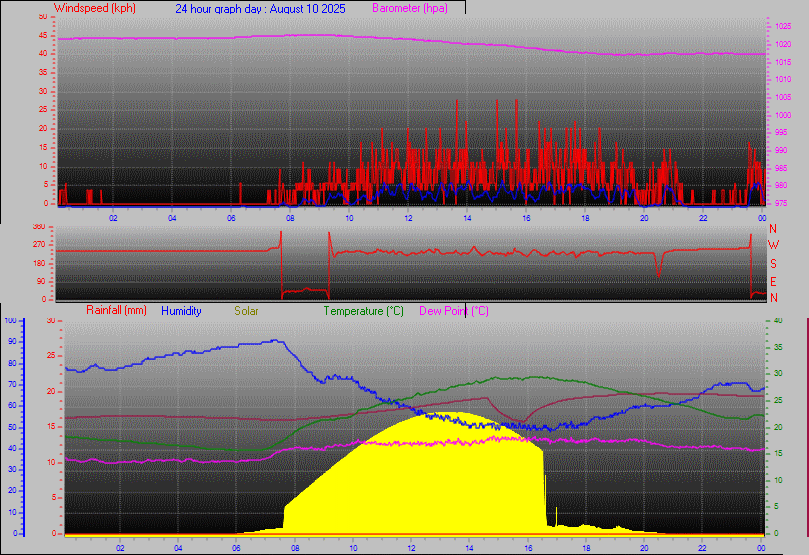Click the Rainfall (mm) legend label
This screenshot has height=555, width=809.
point(116,310)
